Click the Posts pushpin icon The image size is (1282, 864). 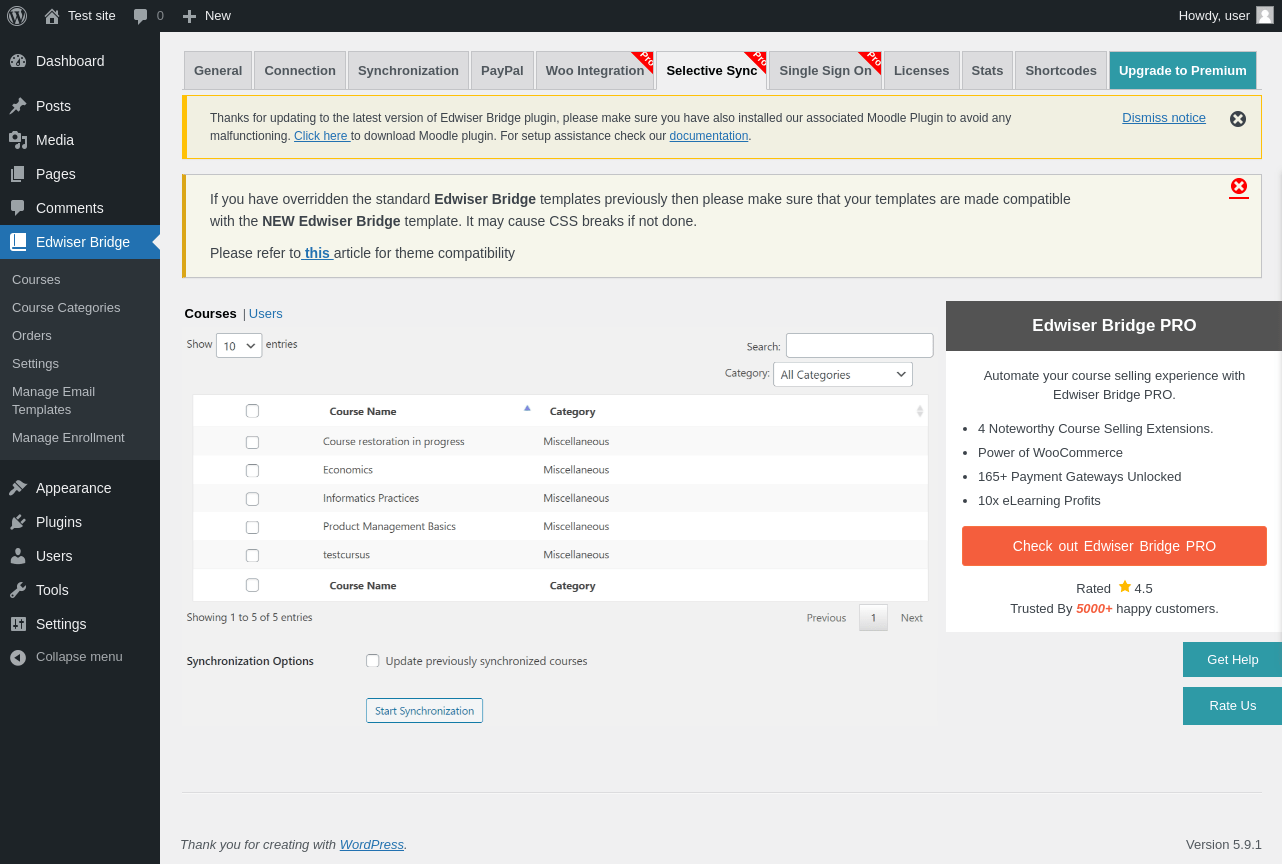18,106
